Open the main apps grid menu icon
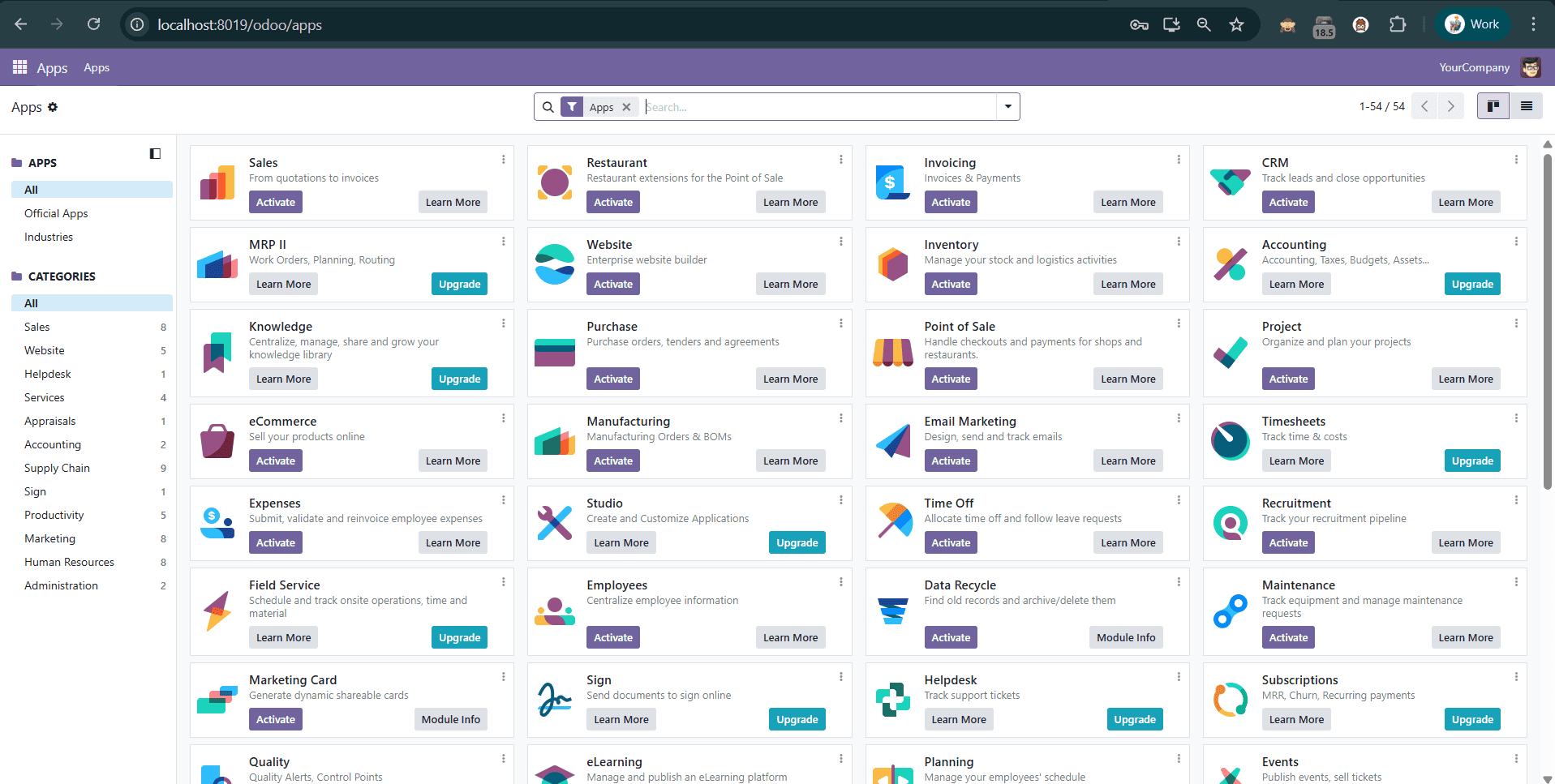The width and height of the screenshot is (1555, 784). pyautogui.click(x=19, y=67)
